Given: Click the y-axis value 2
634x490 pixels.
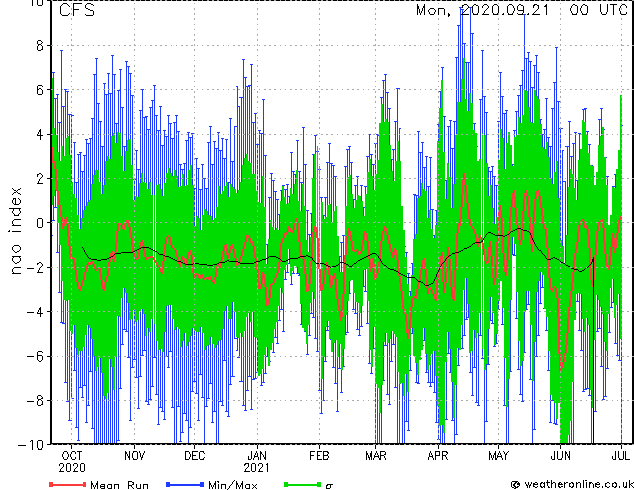Looking at the screenshot, I should (x=40, y=179).
